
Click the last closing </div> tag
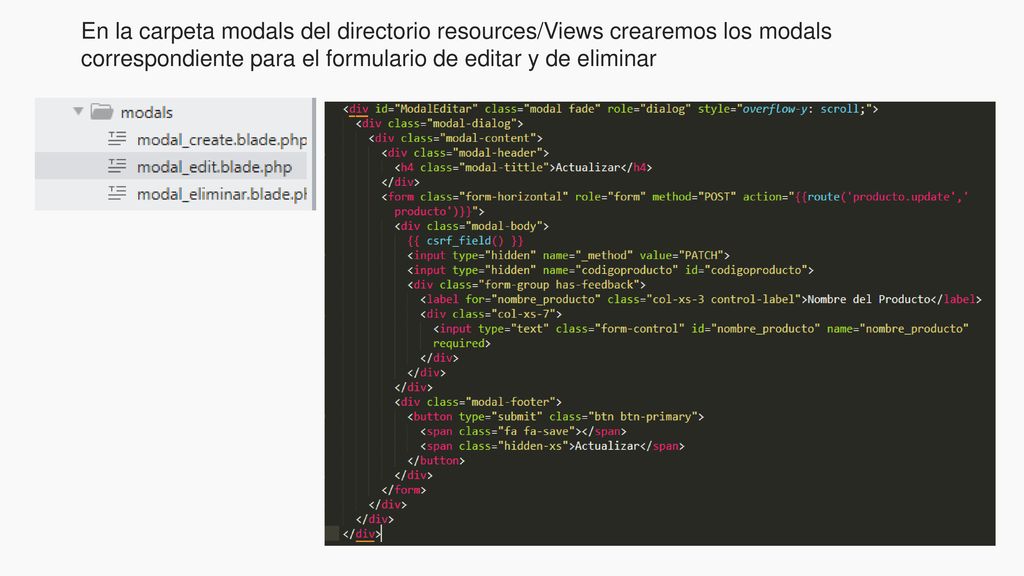(362, 534)
